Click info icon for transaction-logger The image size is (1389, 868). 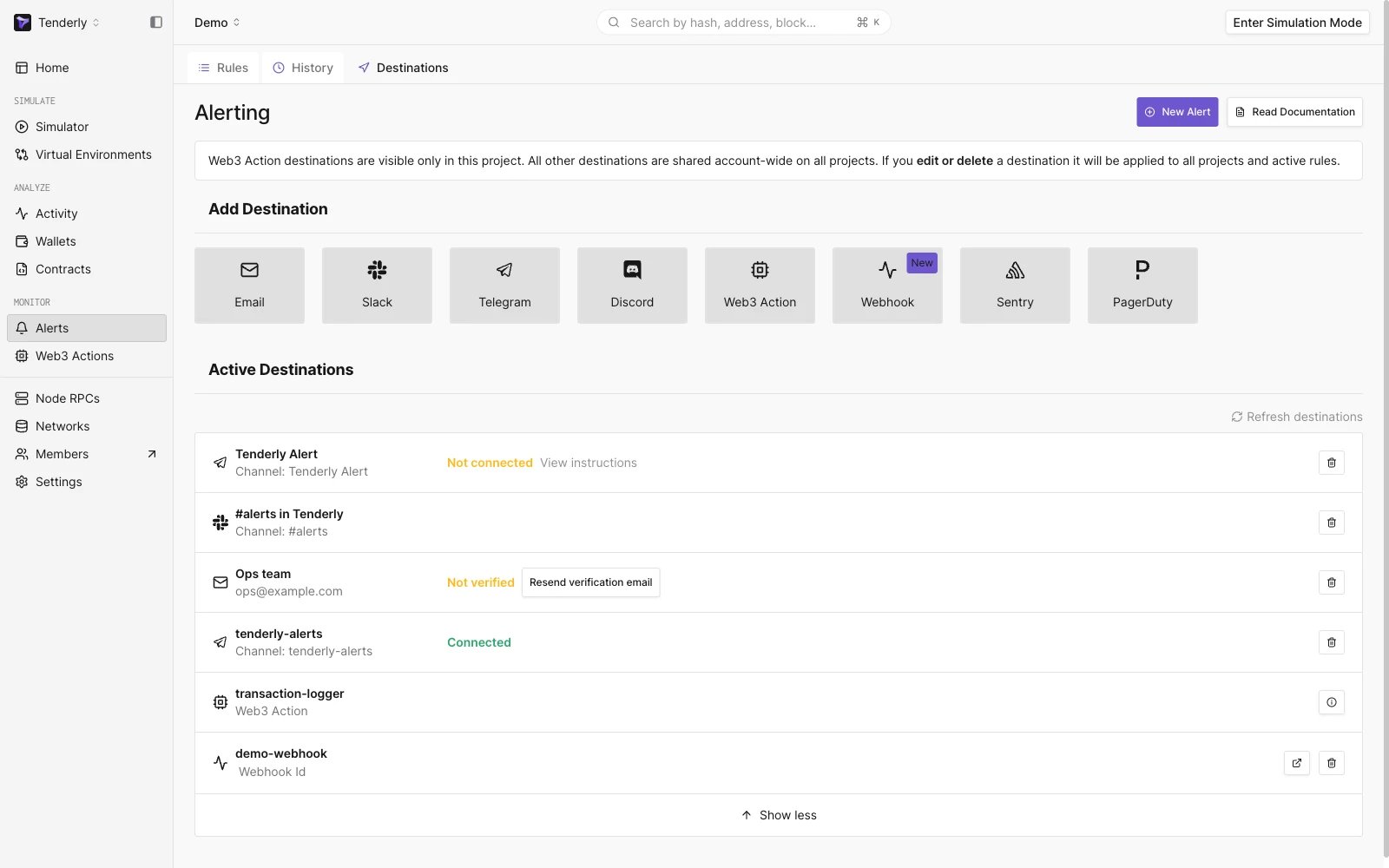click(1332, 702)
